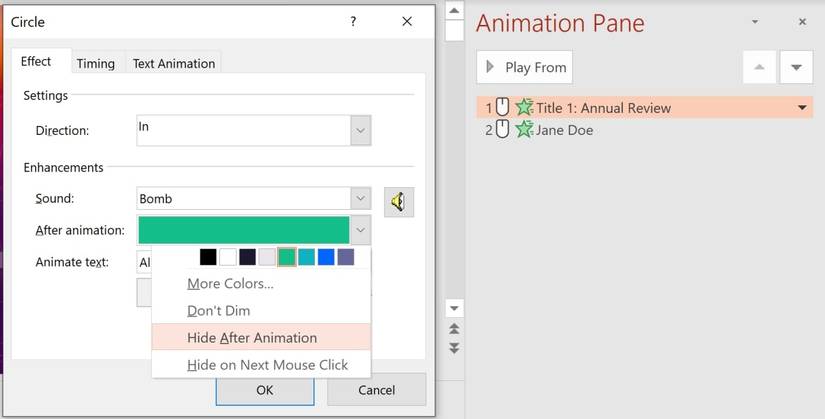
Task: Choose More Colors... option
Action: 230,284
